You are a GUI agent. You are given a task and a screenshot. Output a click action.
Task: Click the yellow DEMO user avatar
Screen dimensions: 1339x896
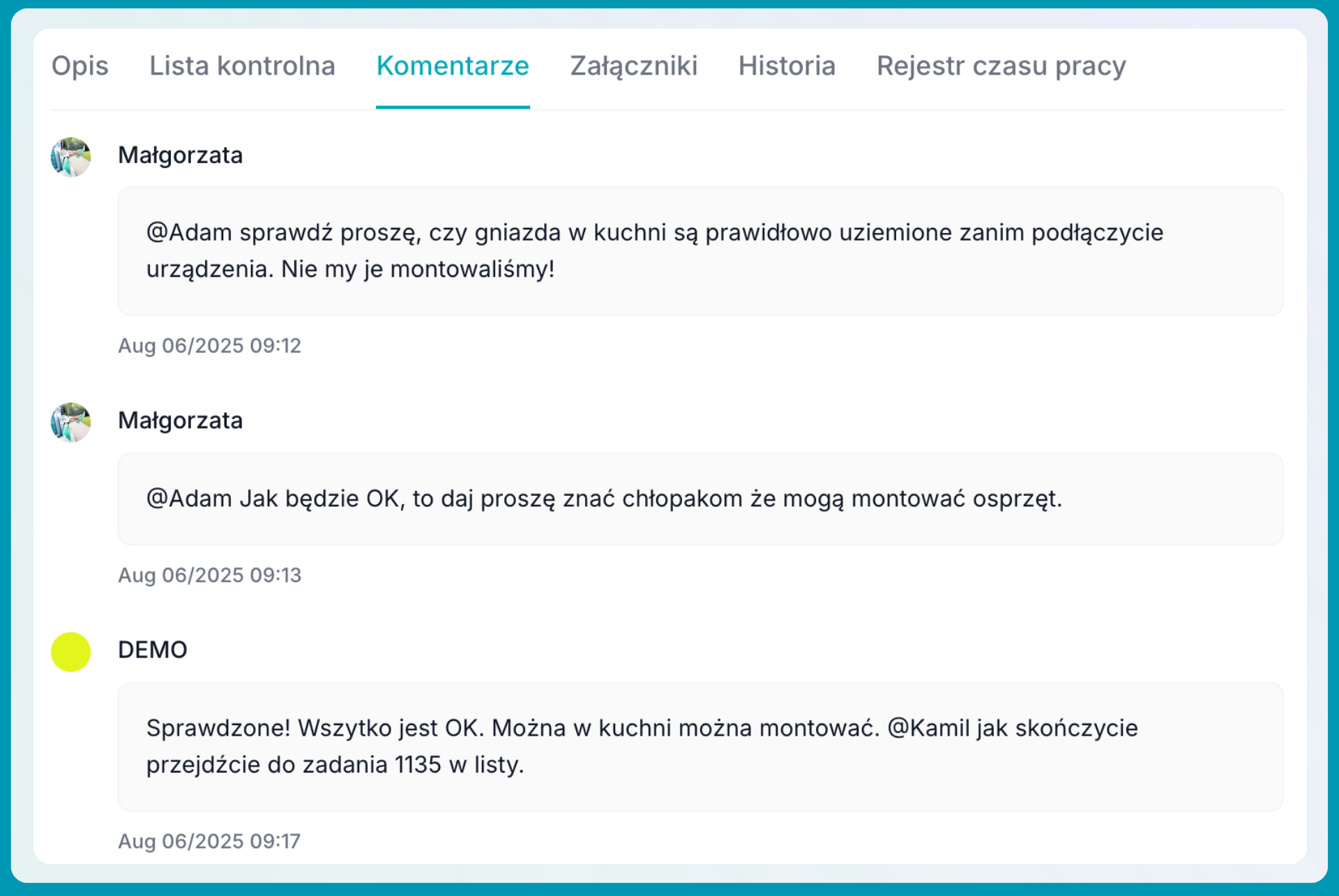70,652
